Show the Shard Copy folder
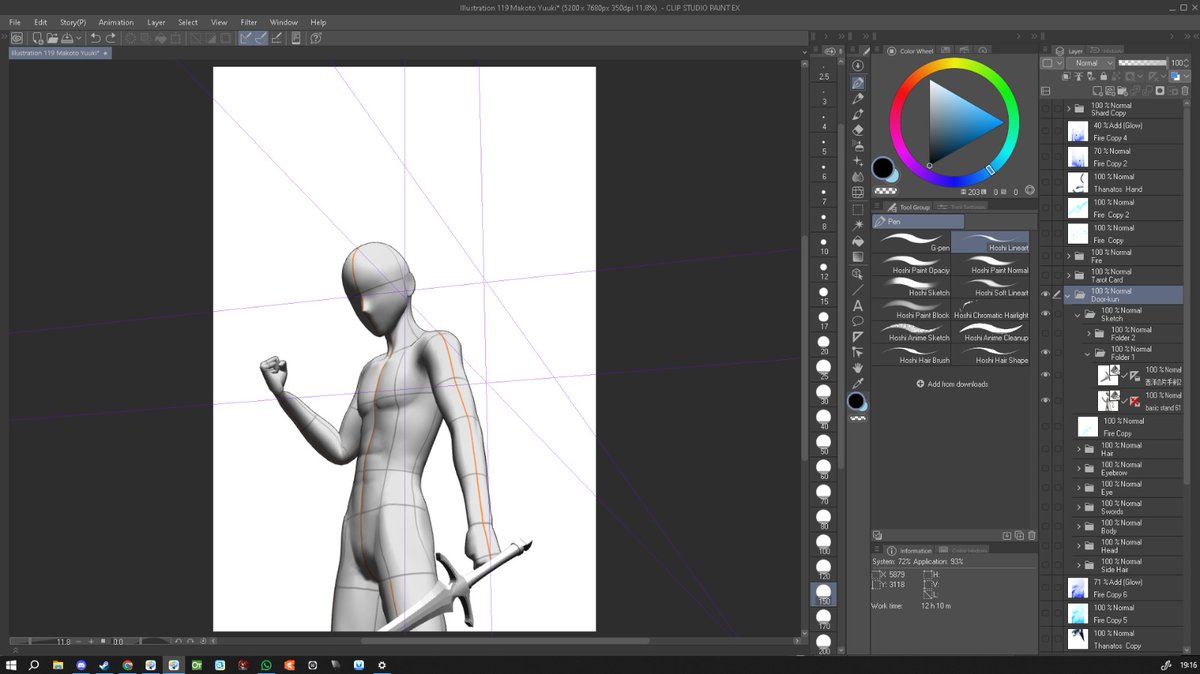 click(1046, 108)
